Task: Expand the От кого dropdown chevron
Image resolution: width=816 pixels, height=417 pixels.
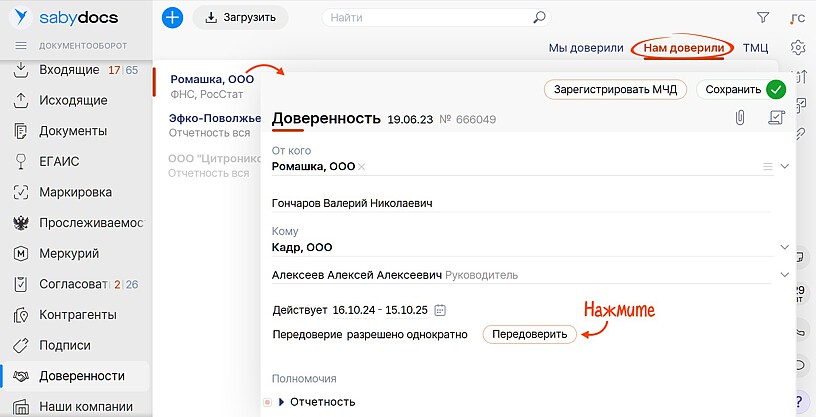Action: coord(785,166)
